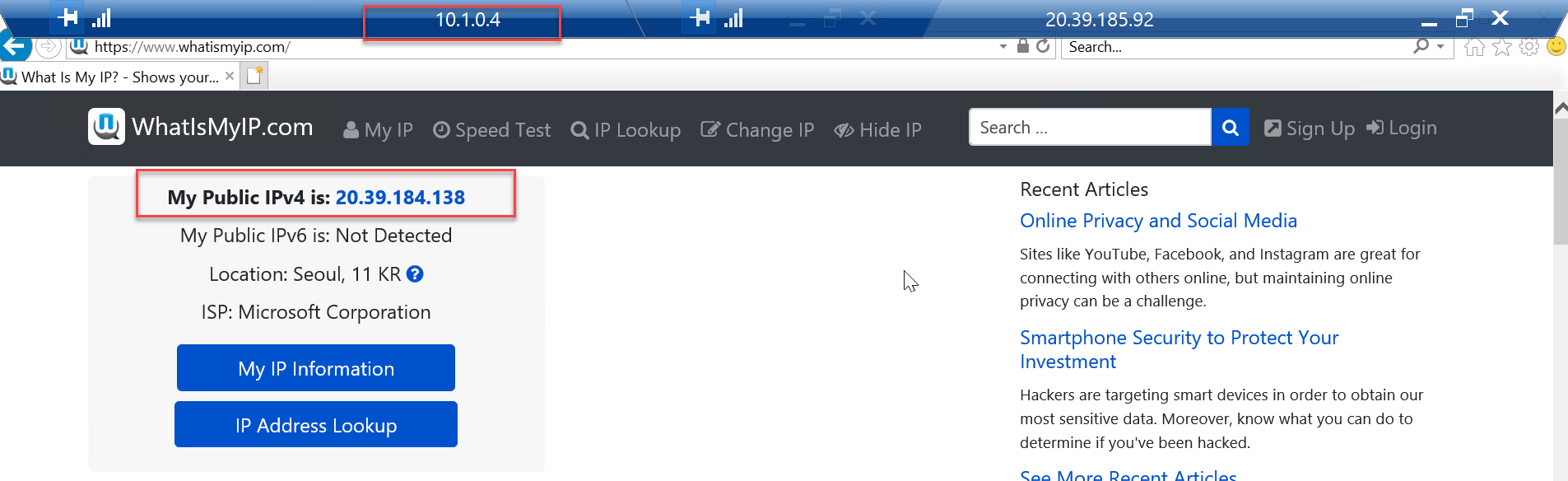
Task: Click the smiley feedback icon
Action: 1556,46
